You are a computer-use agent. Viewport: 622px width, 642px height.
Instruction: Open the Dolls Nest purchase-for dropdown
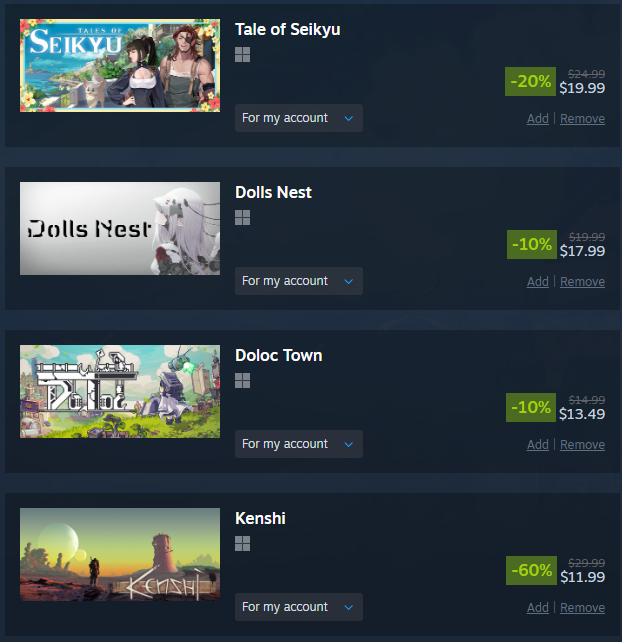[299, 281]
